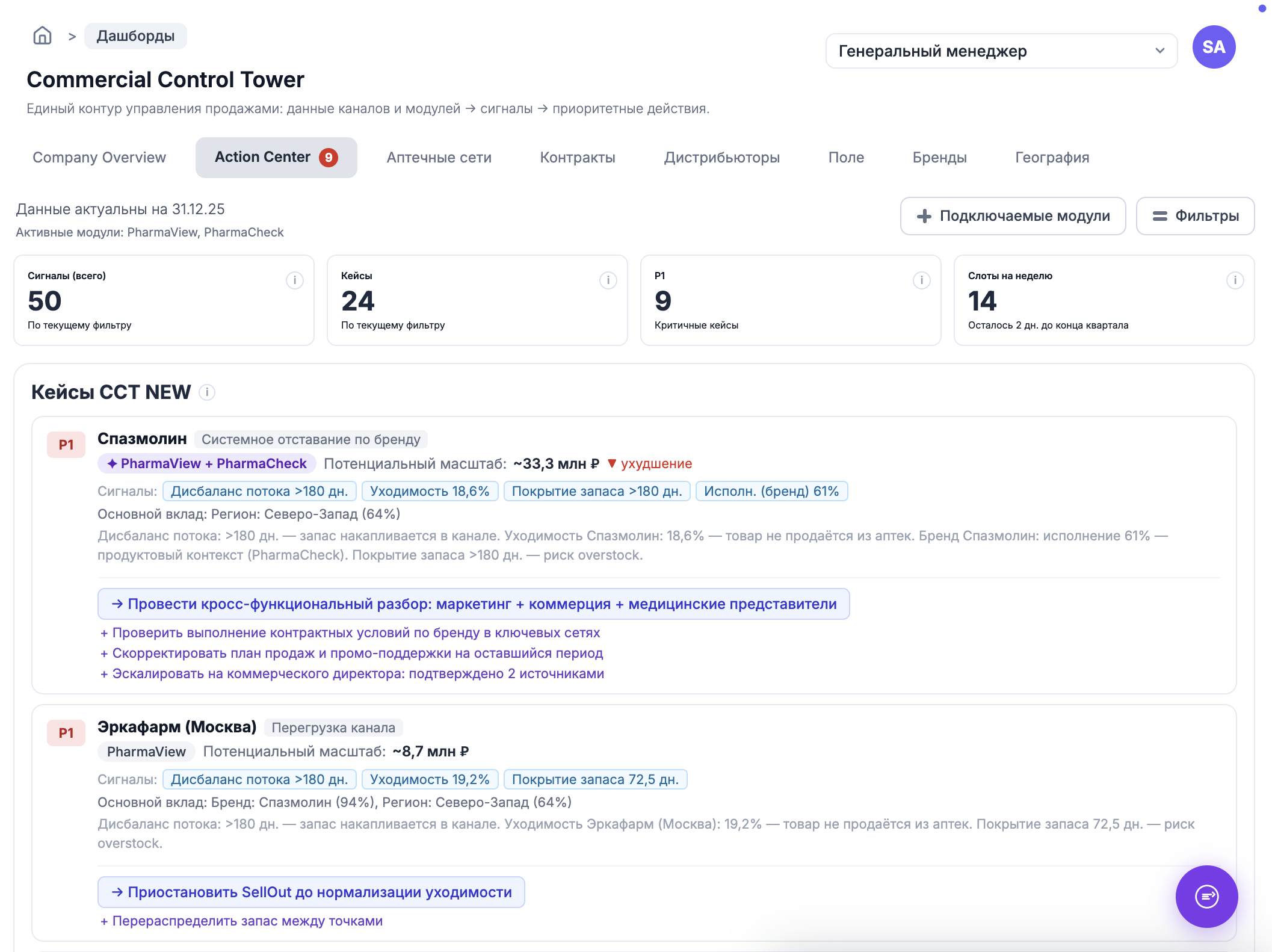Click info icon next to Кейсы CCT NEW
The image size is (1272, 952).
207,392
